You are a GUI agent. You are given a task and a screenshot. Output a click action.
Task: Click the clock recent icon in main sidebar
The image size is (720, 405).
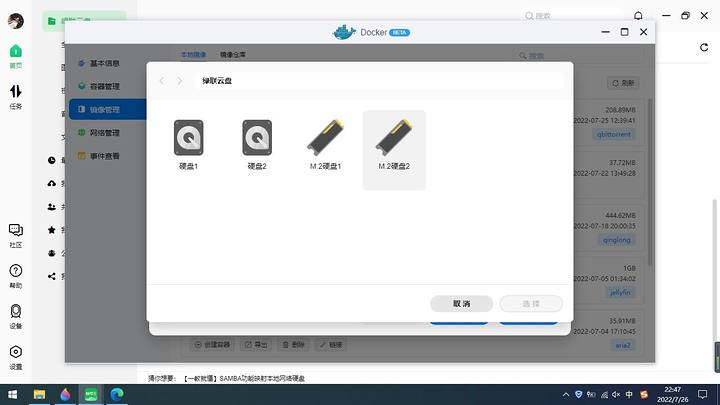pos(52,160)
